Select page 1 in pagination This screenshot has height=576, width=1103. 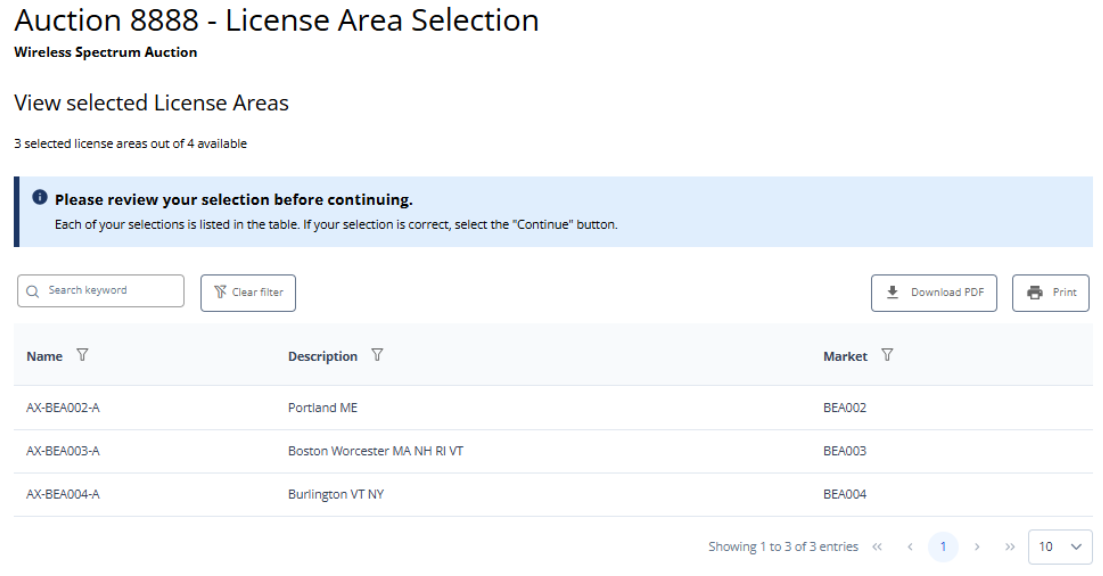[943, 547]
